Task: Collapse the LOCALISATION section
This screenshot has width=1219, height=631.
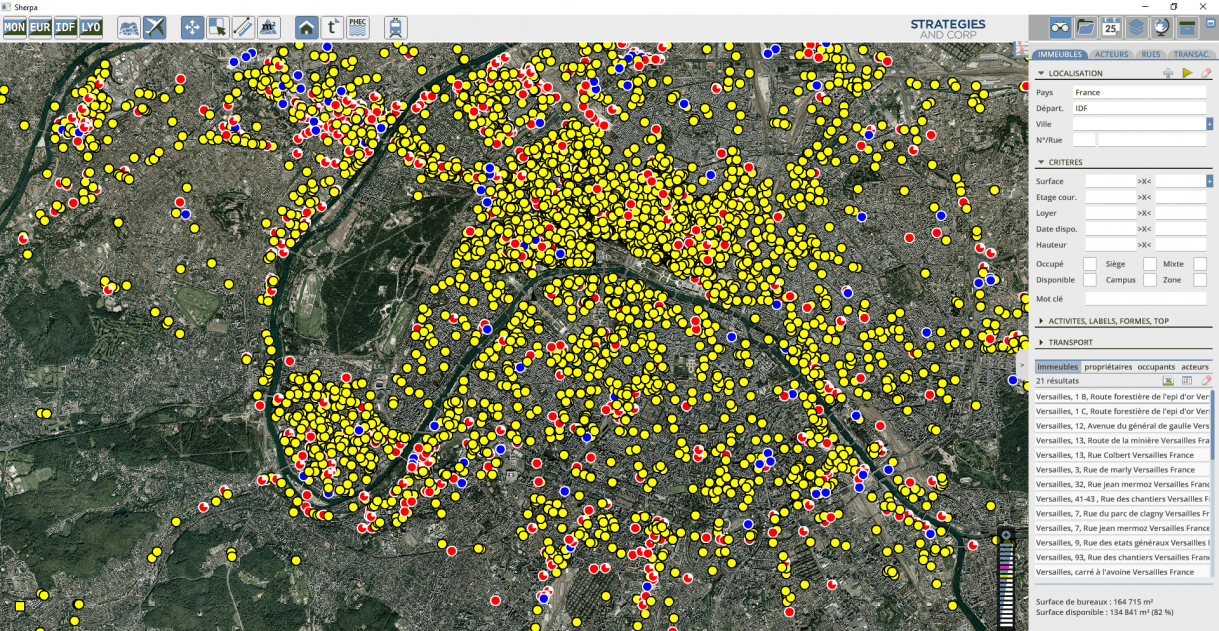Action: [x=1041, y=73]
